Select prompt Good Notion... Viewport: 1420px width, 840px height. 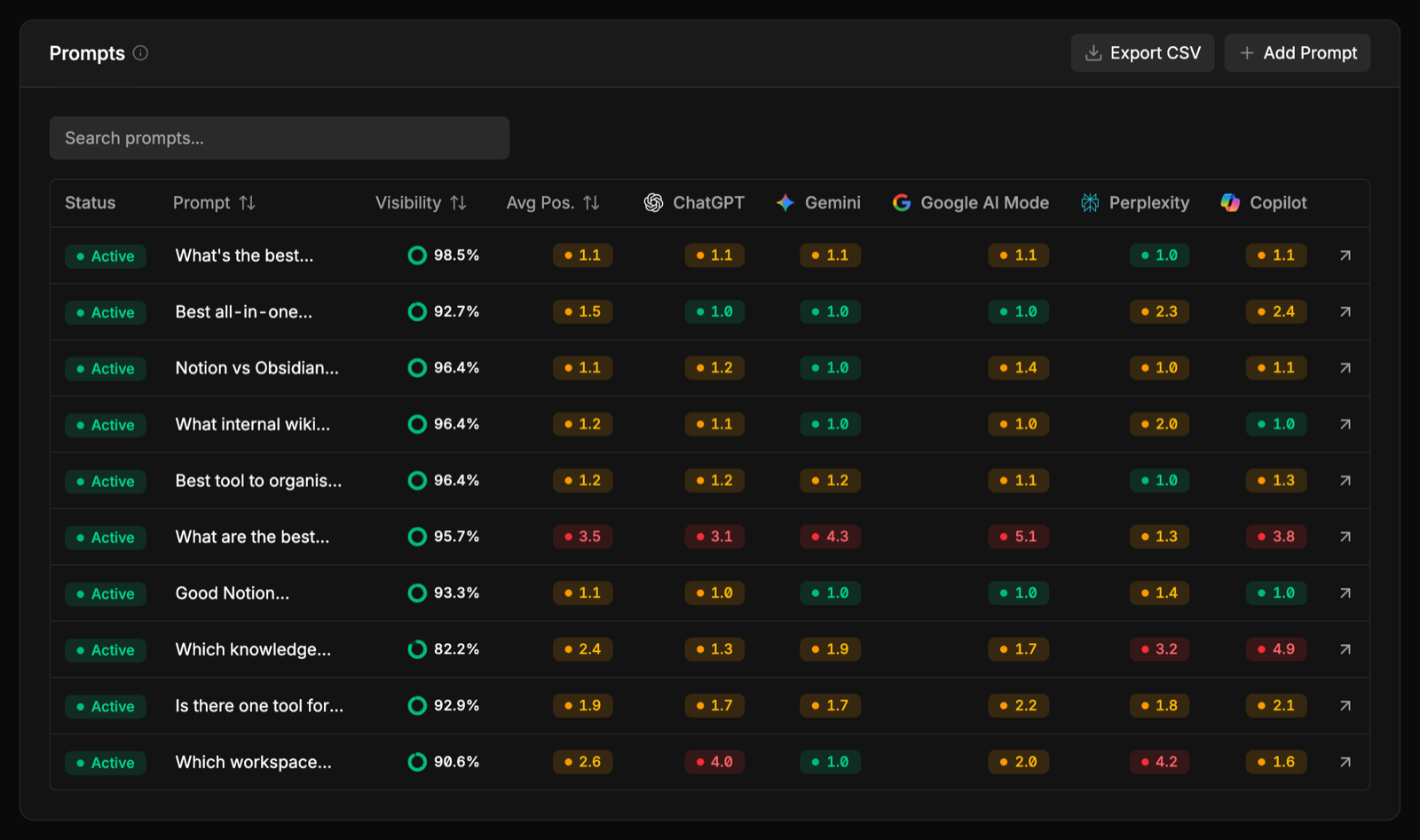(232, 593)
